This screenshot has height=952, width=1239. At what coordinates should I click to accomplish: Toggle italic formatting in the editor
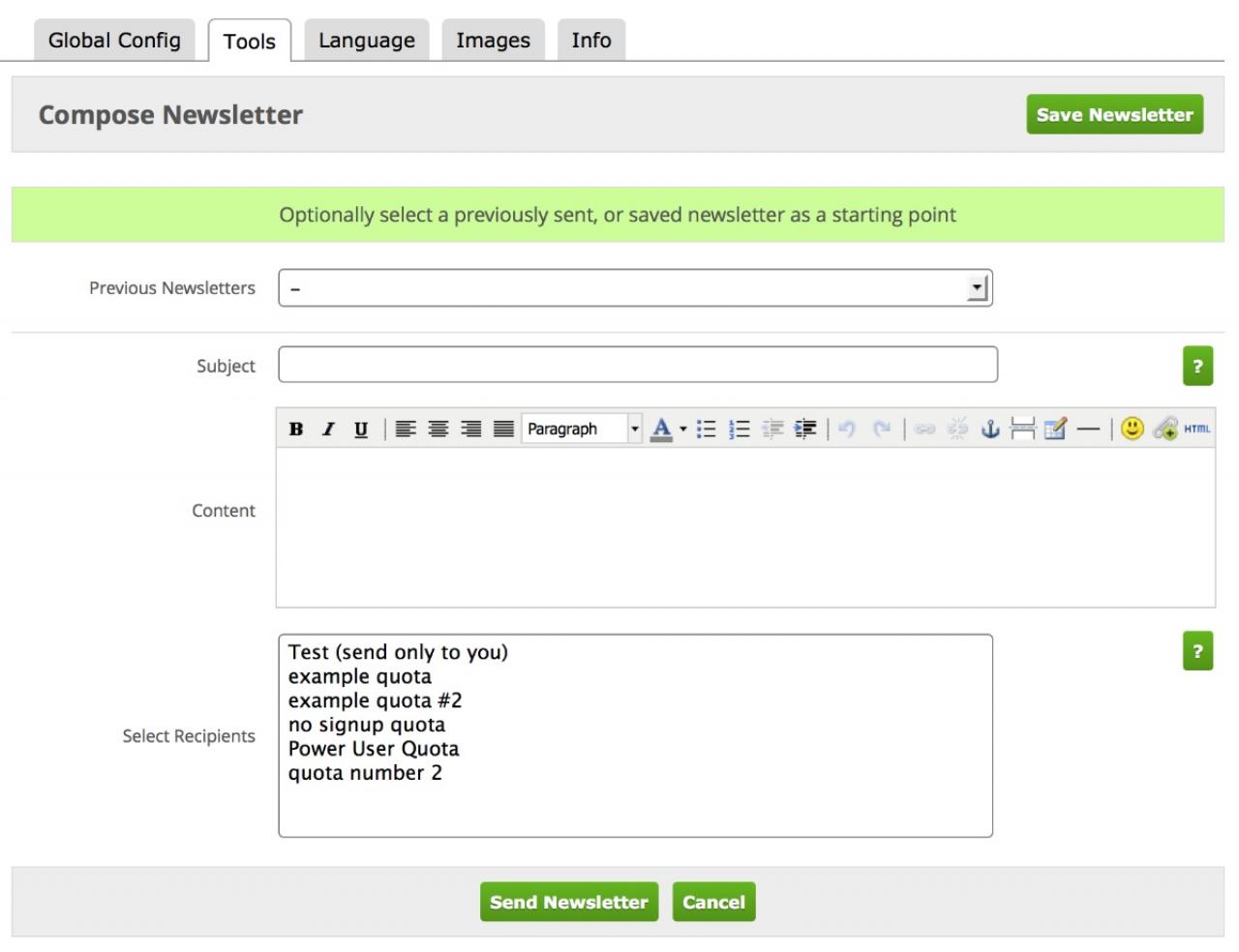tap(328, 429)
